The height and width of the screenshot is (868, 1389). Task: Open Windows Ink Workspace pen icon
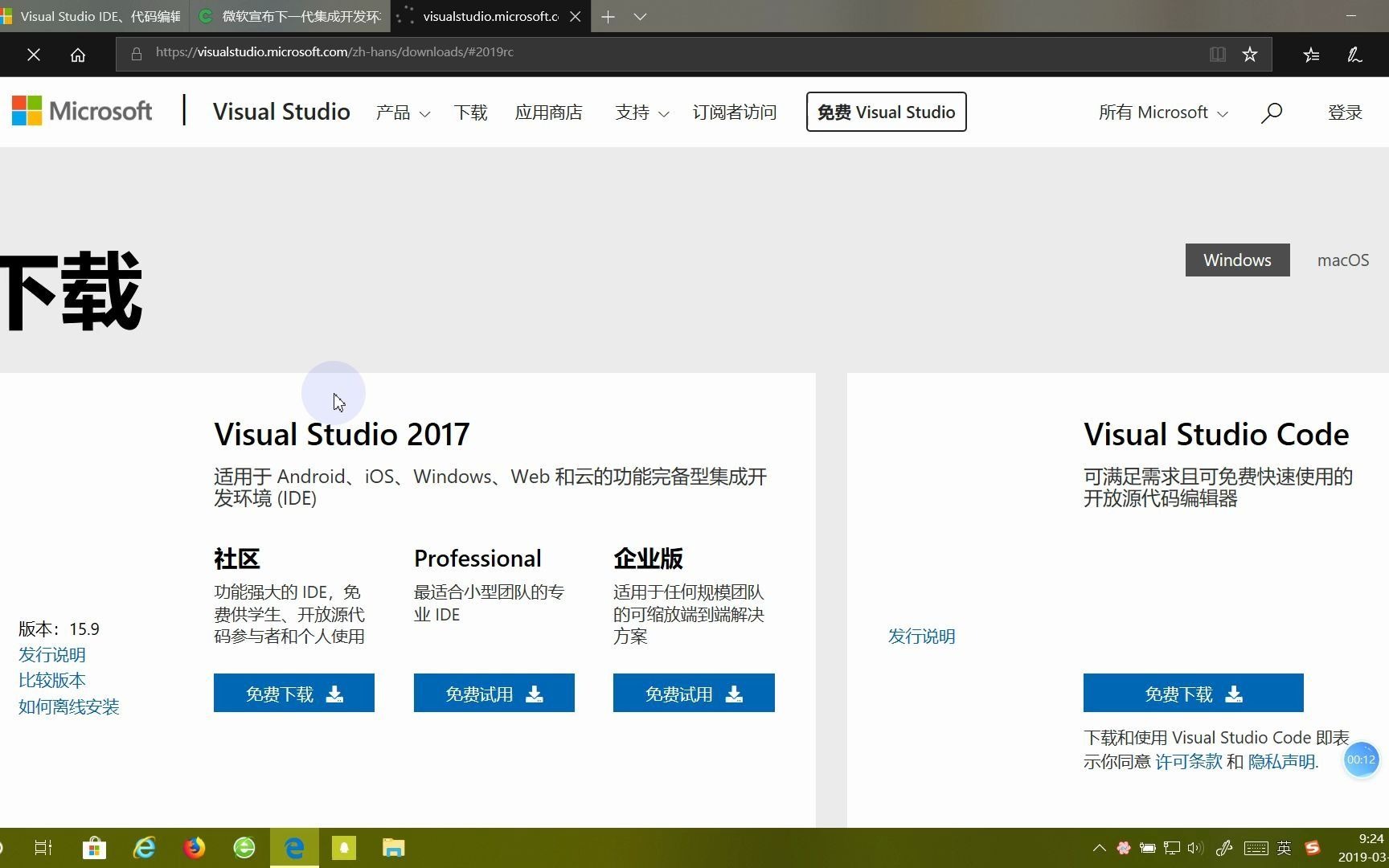(1224, 848)
